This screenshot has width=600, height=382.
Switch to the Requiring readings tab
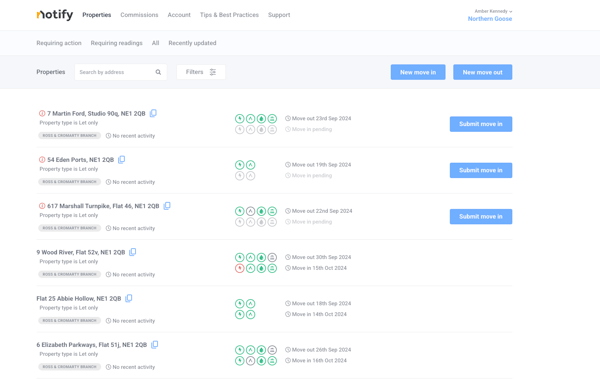click(116, 43)
